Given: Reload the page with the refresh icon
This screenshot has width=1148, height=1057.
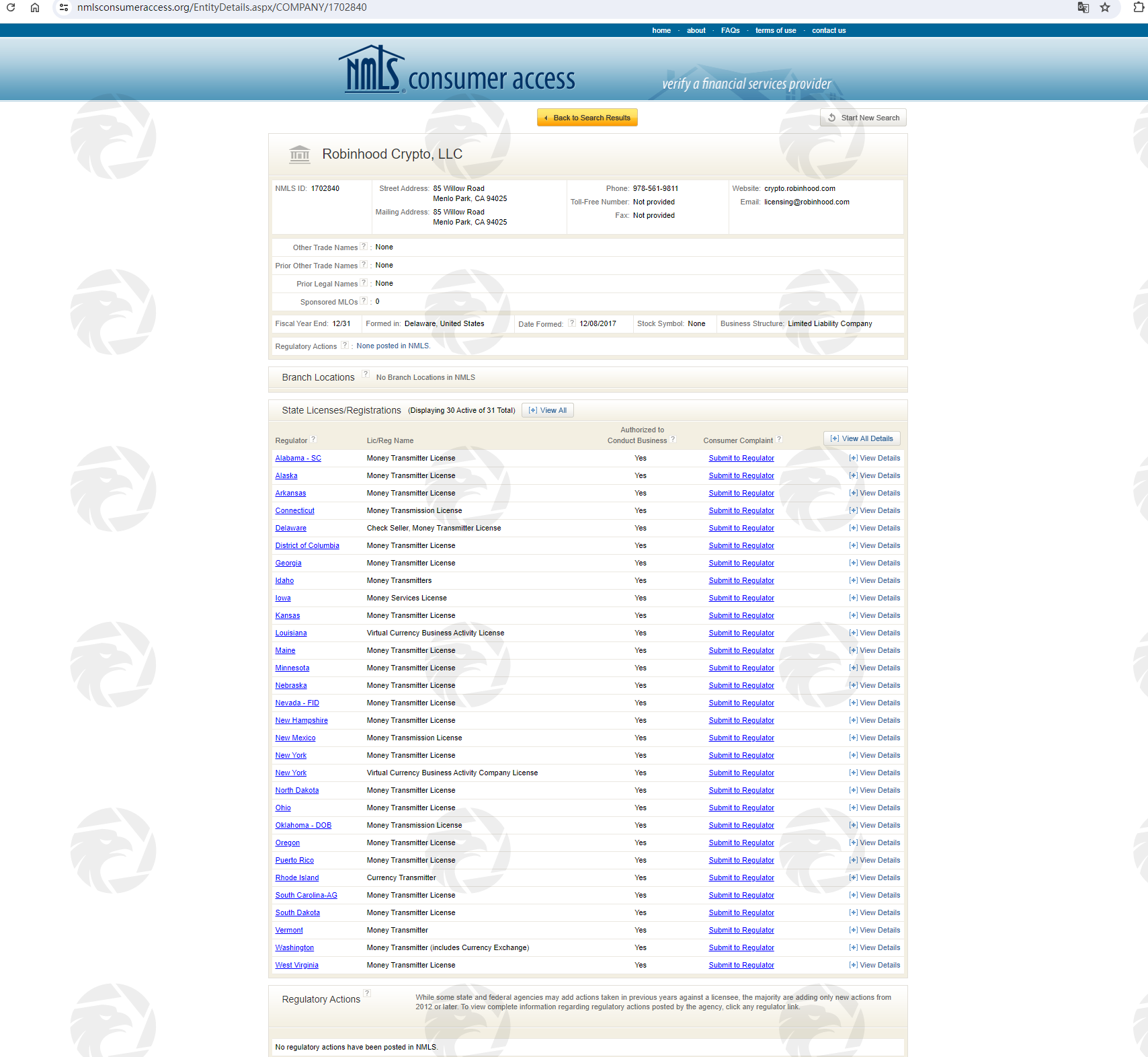Looking at the screenshot, I should click(11, 7).
